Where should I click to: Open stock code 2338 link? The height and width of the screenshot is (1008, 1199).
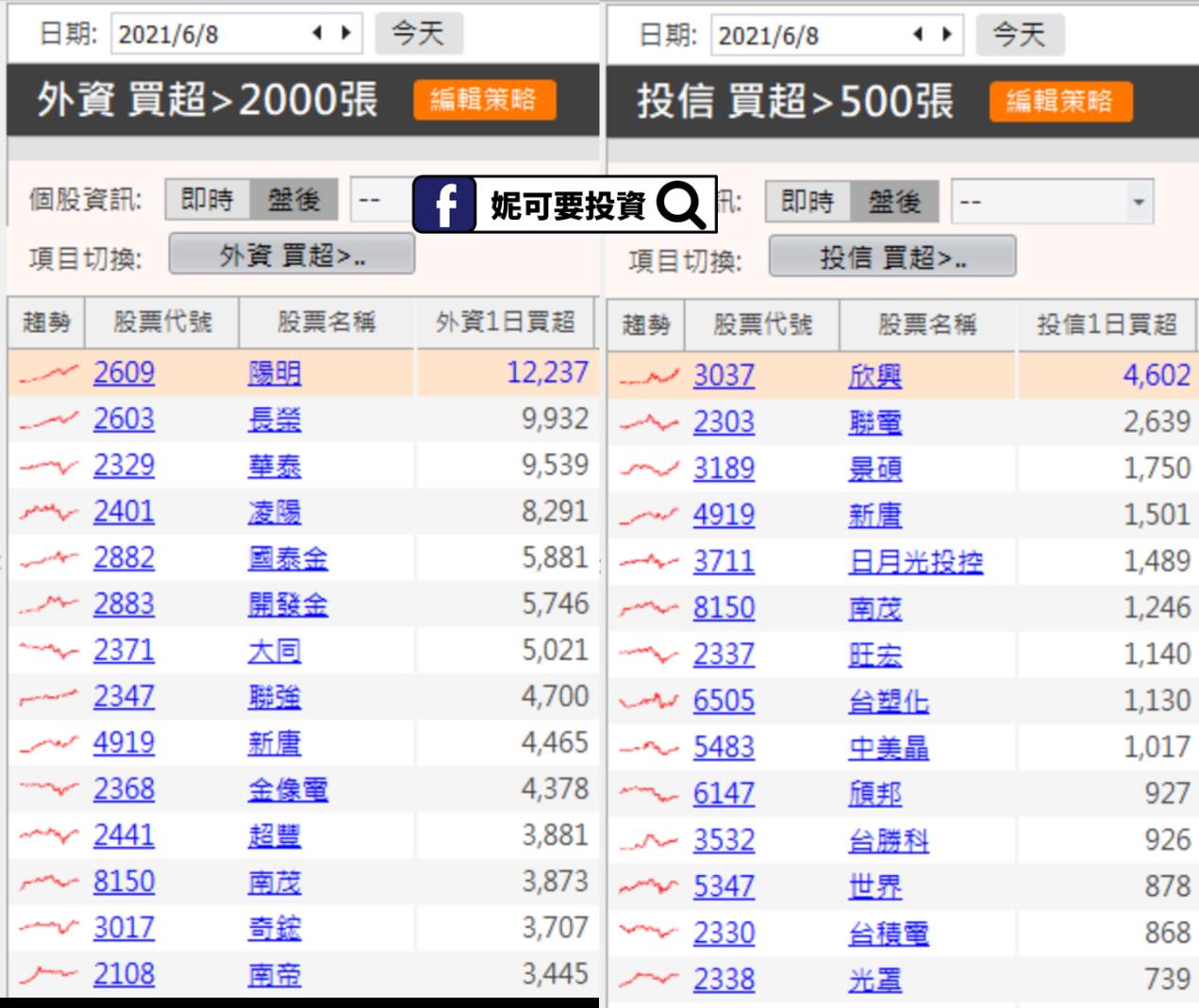[x=724, y=979]
